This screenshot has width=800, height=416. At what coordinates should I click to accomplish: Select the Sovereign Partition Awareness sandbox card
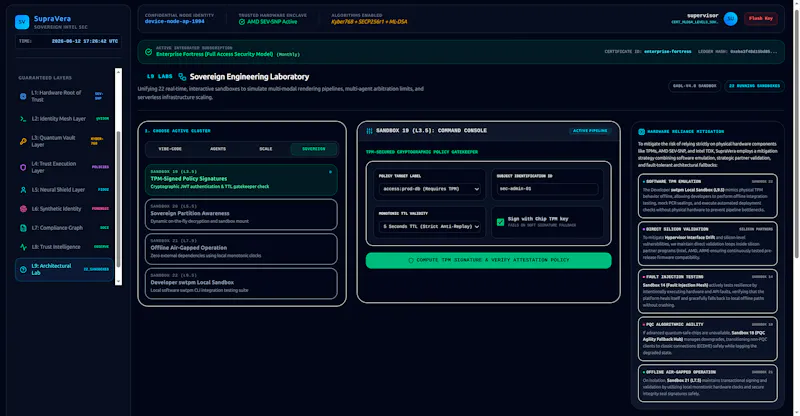coord(241,214)
